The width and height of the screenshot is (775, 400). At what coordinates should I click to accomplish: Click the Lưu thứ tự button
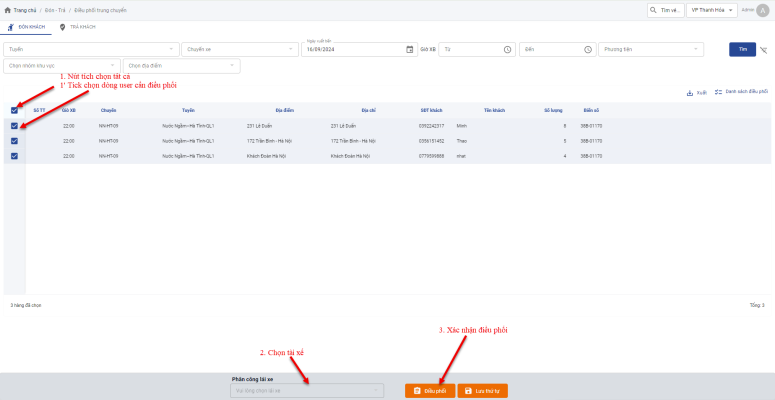[x=484, y=391]
